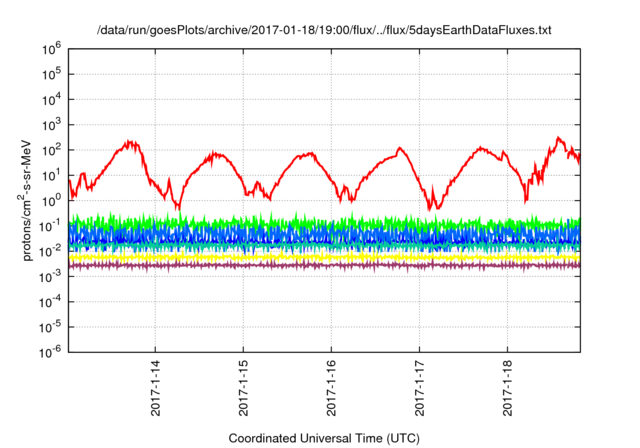Click the 2017-1-15 date label
Image resolution: width=640 pixels, height=448 pixels.
click(243, 388)
